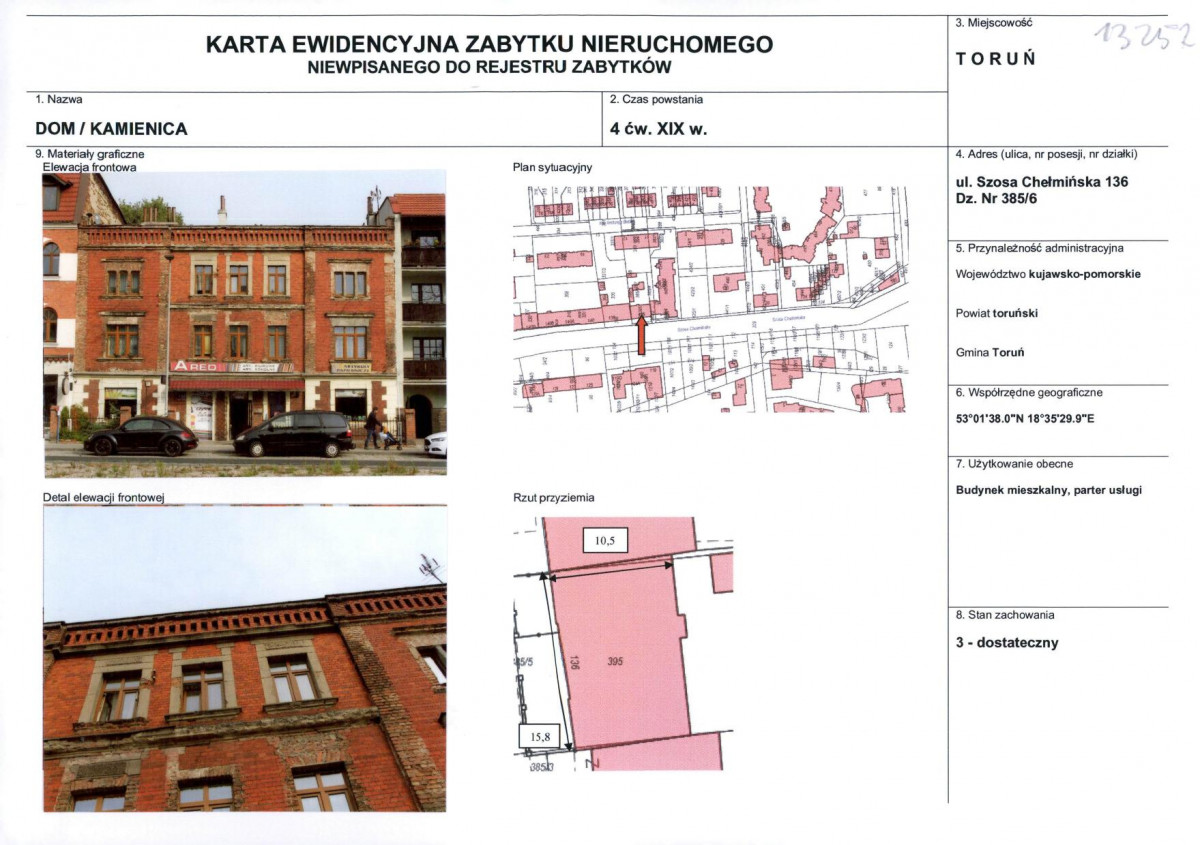The width and height of the screenshot is (1200, 845).
Task: Click the caption 'Elewacja frontowa'
Action: click(89, 167)
